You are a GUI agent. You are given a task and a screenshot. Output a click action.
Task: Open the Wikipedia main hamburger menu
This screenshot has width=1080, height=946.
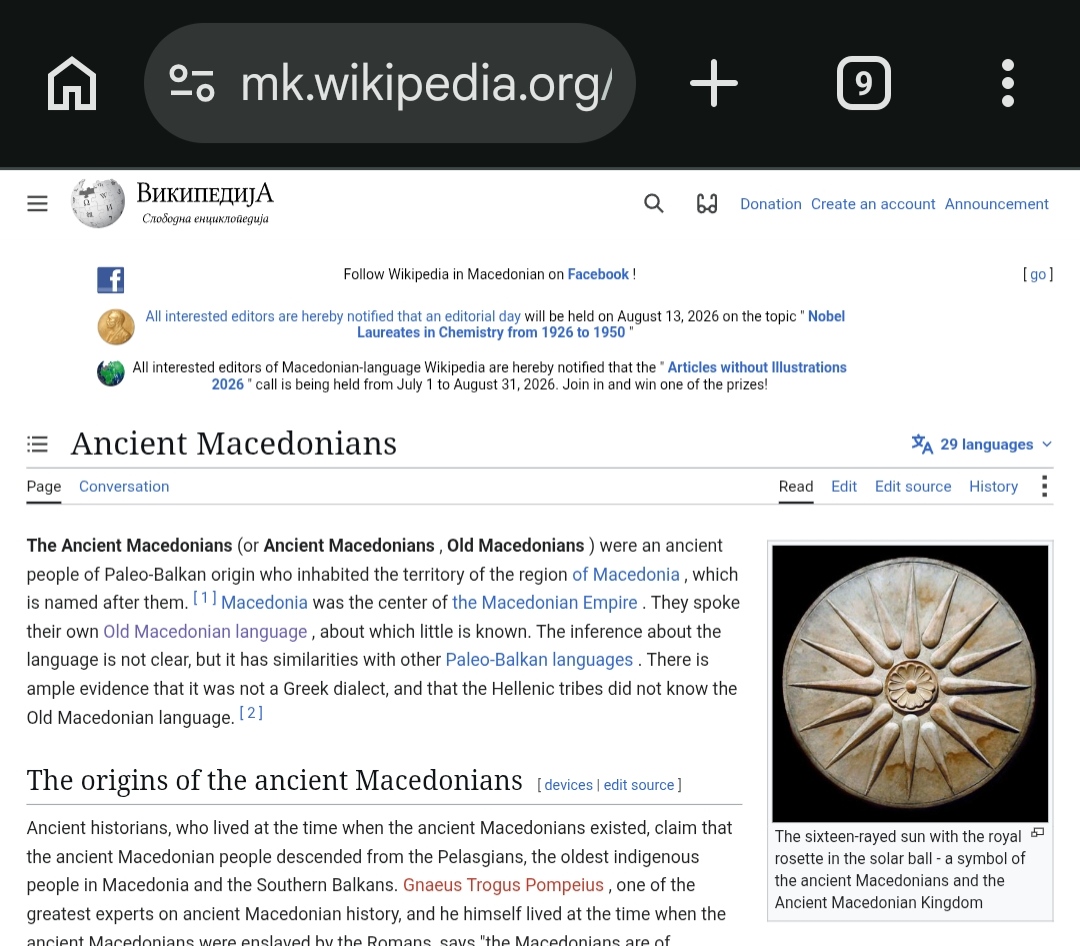37,204
